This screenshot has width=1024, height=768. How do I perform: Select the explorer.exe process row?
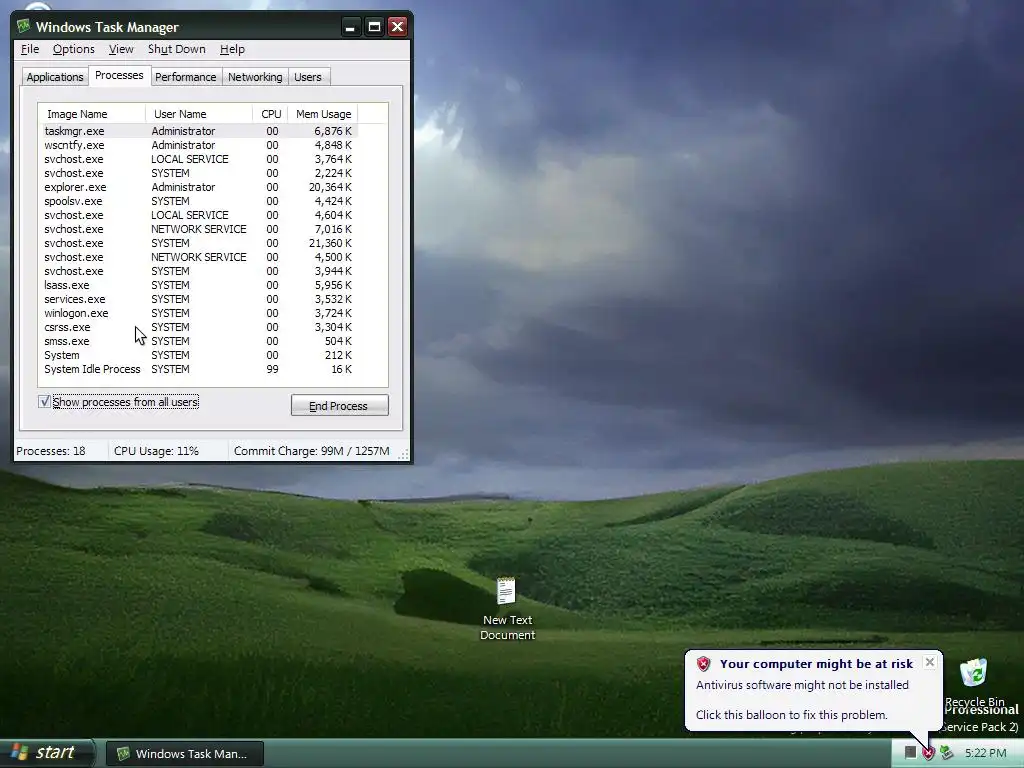coord(199,187)
